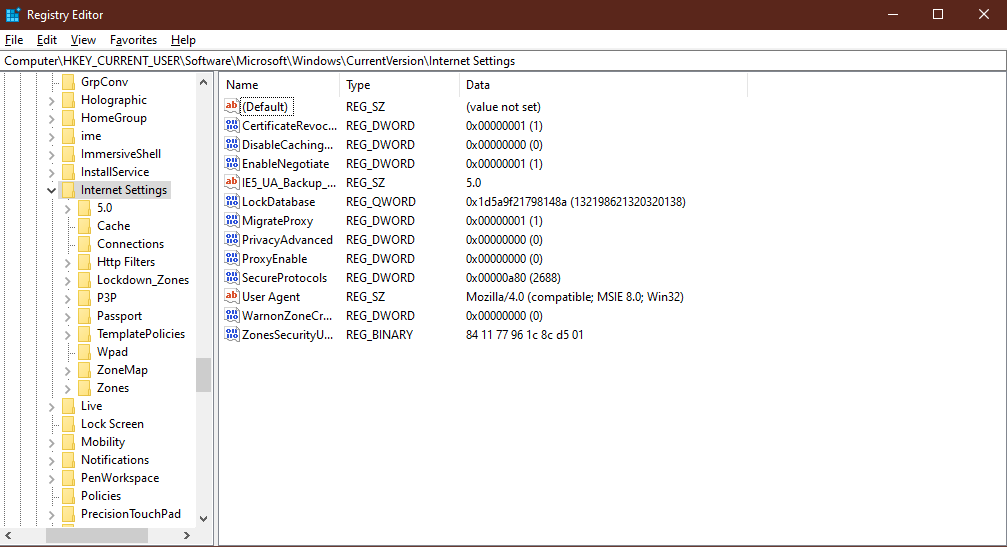Click the ZonesSecurityU... binary value icon

(x=231, y=334)
